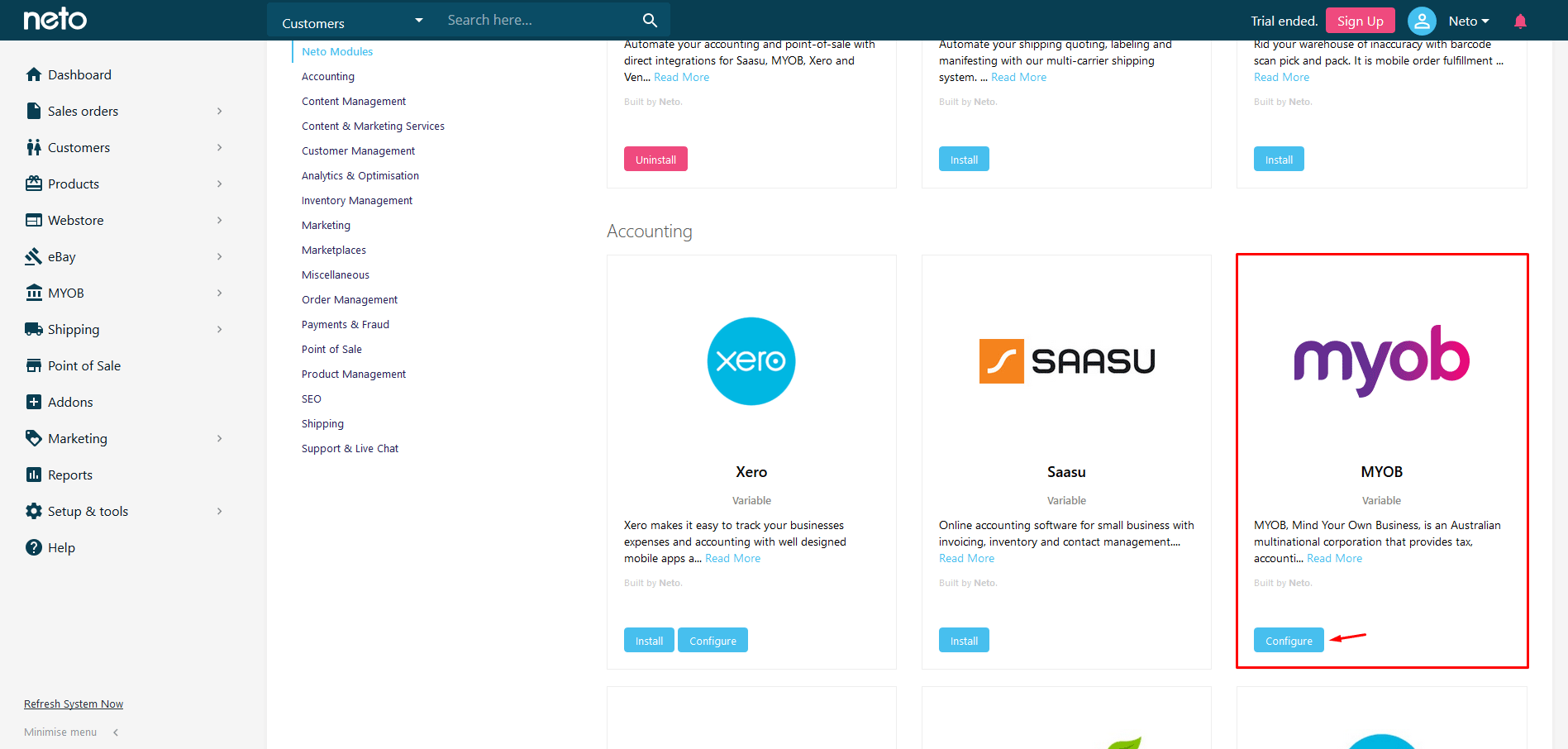The height and width of the screenshot is (749, 1568).
Task: Select SEO category
Action: pos(312,398)
